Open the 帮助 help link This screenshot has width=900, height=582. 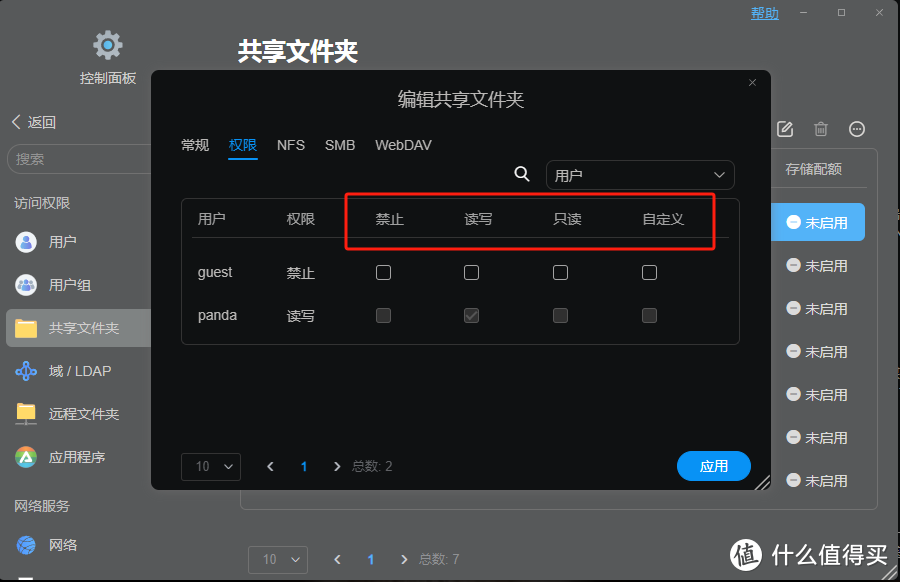click(x=764, y=12)
